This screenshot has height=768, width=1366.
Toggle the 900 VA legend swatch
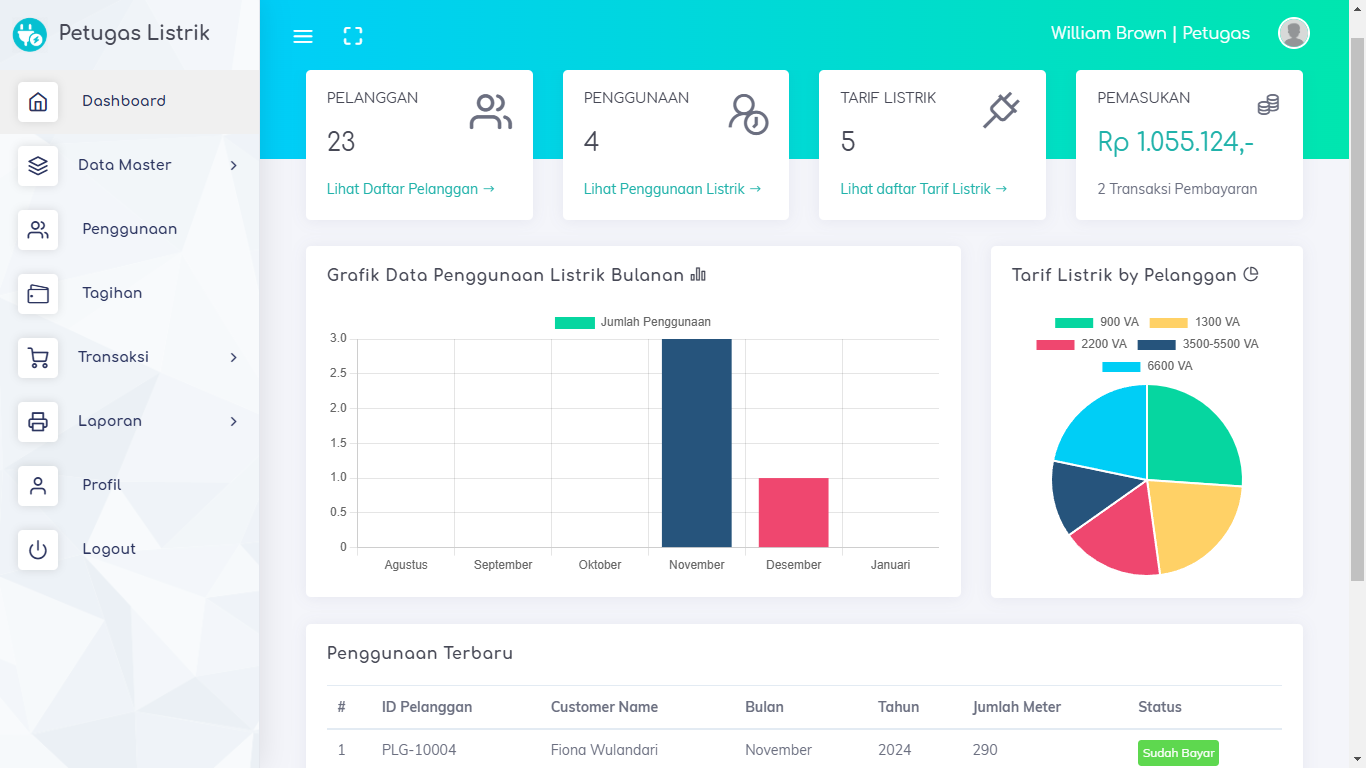(x=1074, y=322)
